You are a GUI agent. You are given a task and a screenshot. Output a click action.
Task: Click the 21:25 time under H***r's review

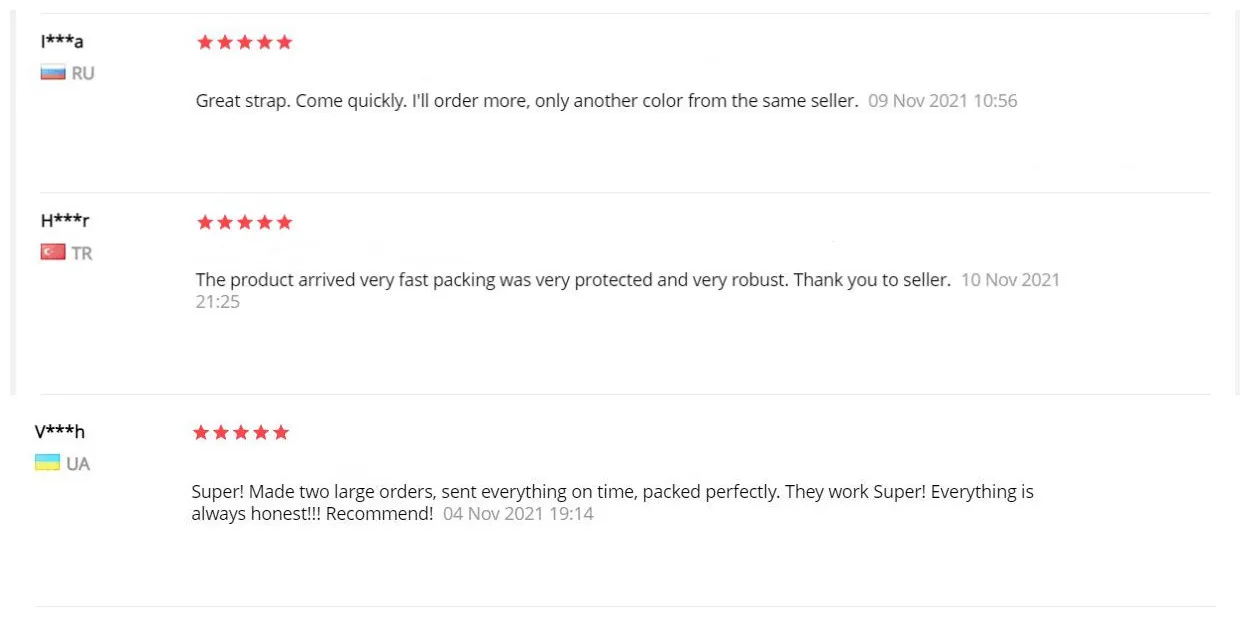pos(218,301)
